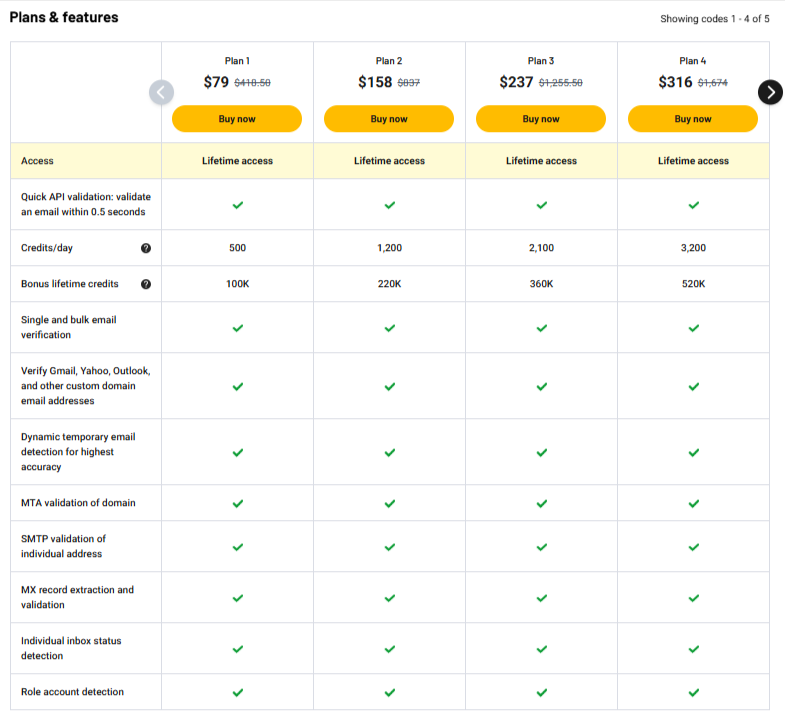Viewport: 785px width, 721px height.
Task: Click Dynamic temporary email detection label
Action: click(x=78, y=452)
